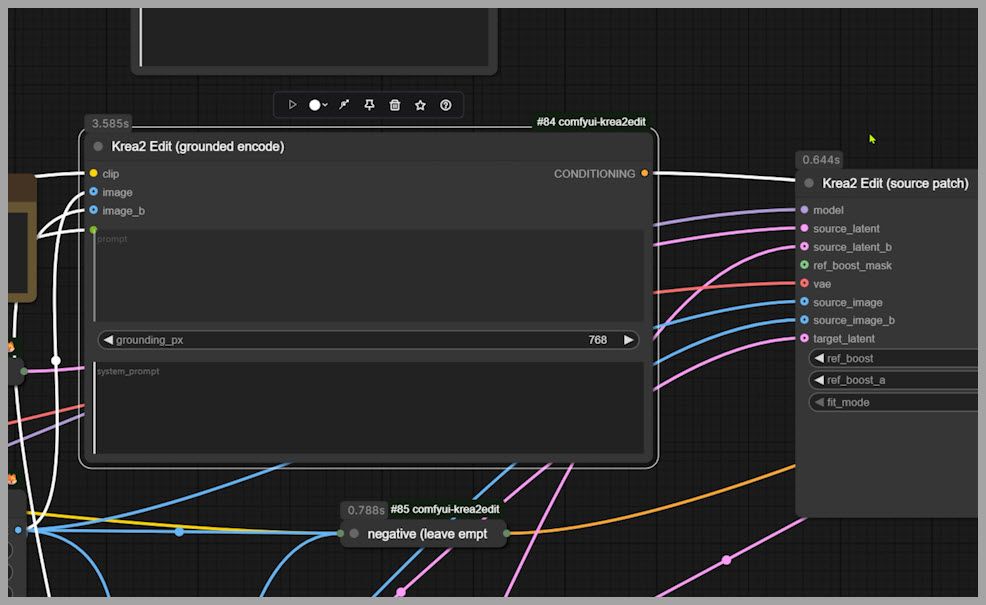
Task: Click the #84 comfyui-krea2edit badge
Action: click(591, 122)
